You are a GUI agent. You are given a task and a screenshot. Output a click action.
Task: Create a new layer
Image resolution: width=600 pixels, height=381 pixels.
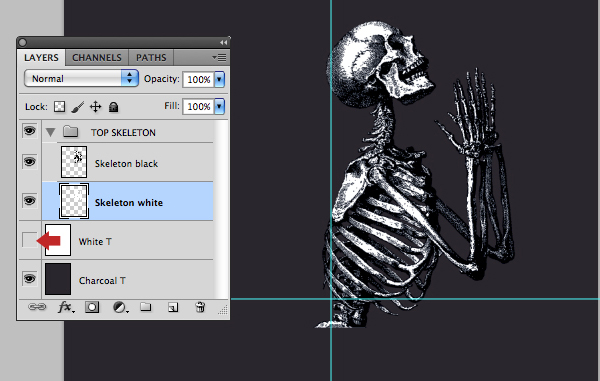click(x=173, y=307)
